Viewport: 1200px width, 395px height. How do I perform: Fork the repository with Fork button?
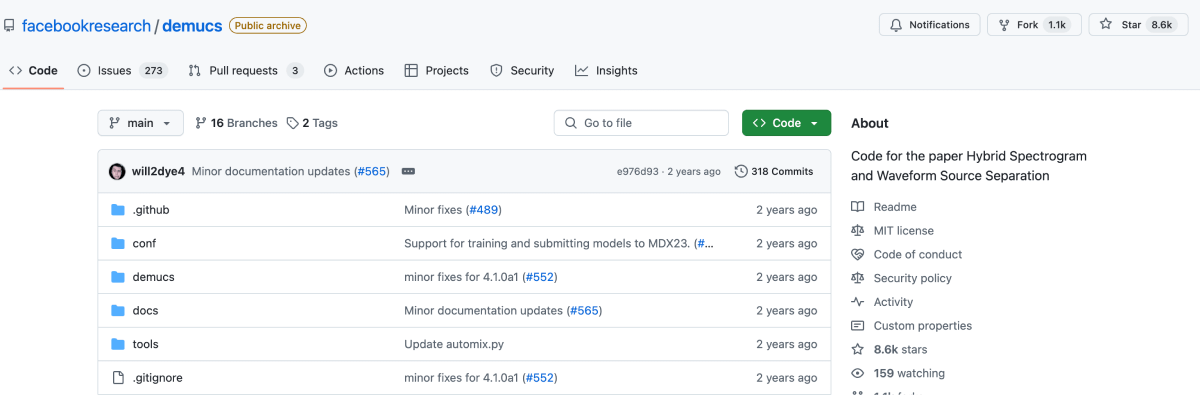click(x=1034, y=25)
